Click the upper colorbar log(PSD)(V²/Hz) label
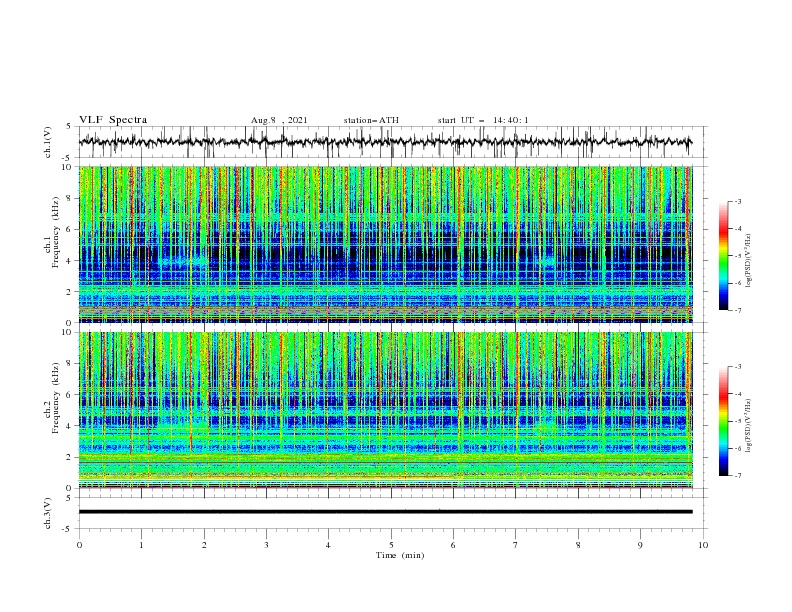 pyautogui.click(x=748, y=261)
